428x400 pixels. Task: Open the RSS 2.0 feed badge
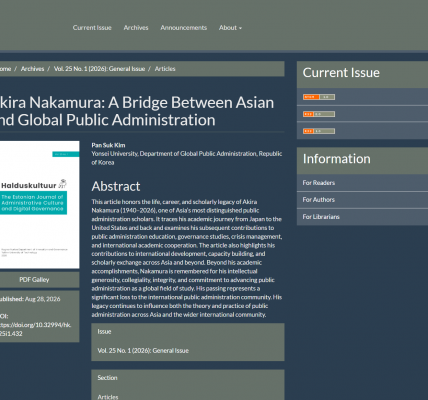tap(319, 114)
